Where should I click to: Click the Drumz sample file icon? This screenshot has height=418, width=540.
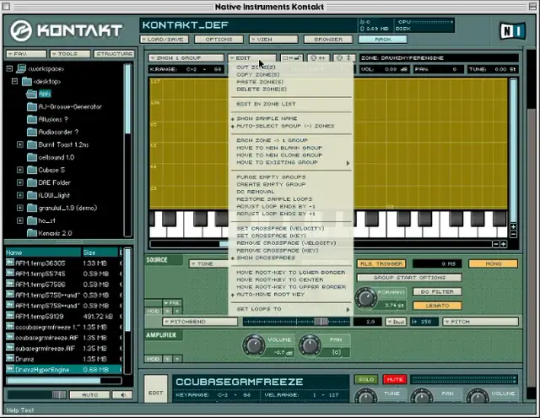(10, 358)
